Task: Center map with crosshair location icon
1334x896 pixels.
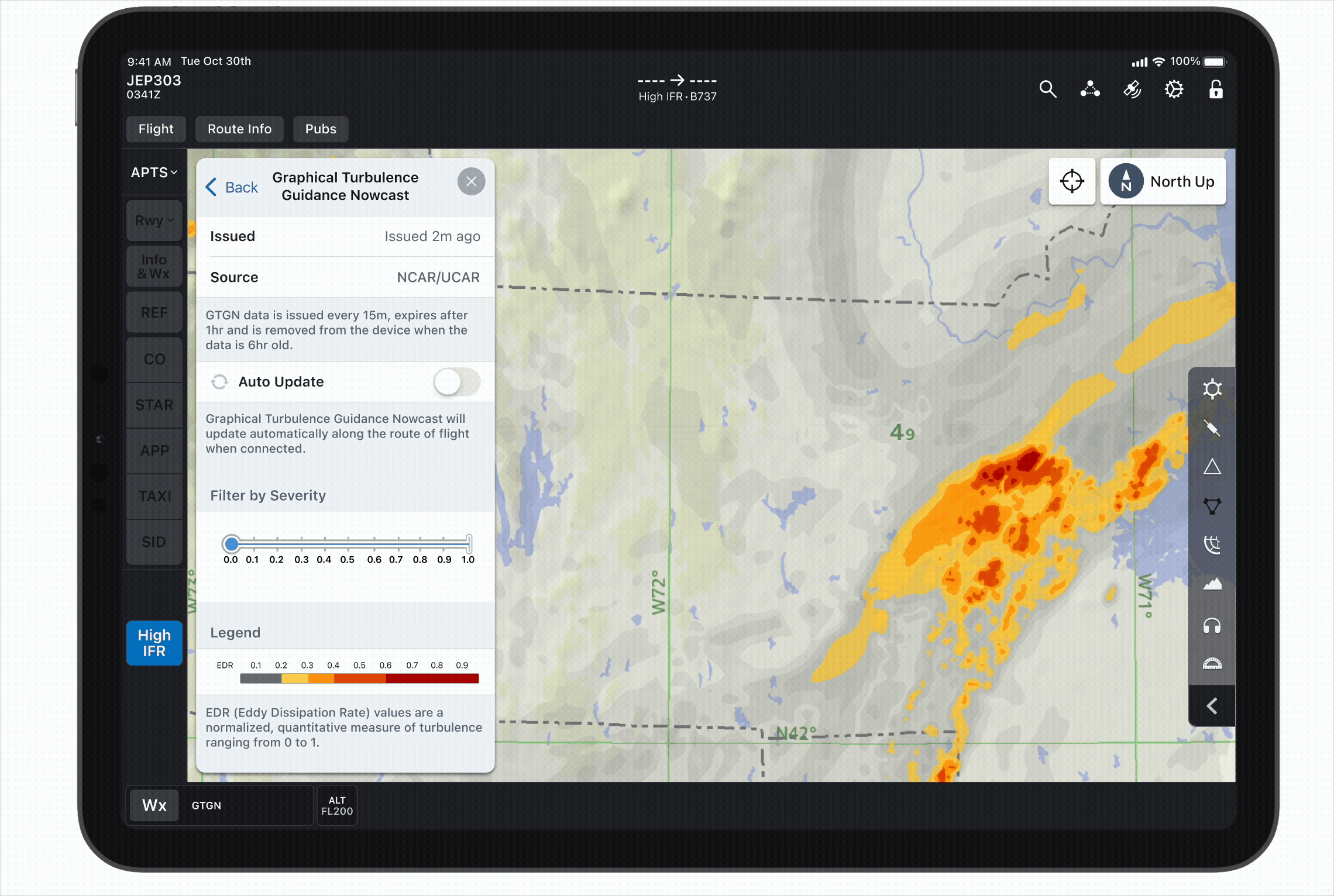Action: 1071,181
